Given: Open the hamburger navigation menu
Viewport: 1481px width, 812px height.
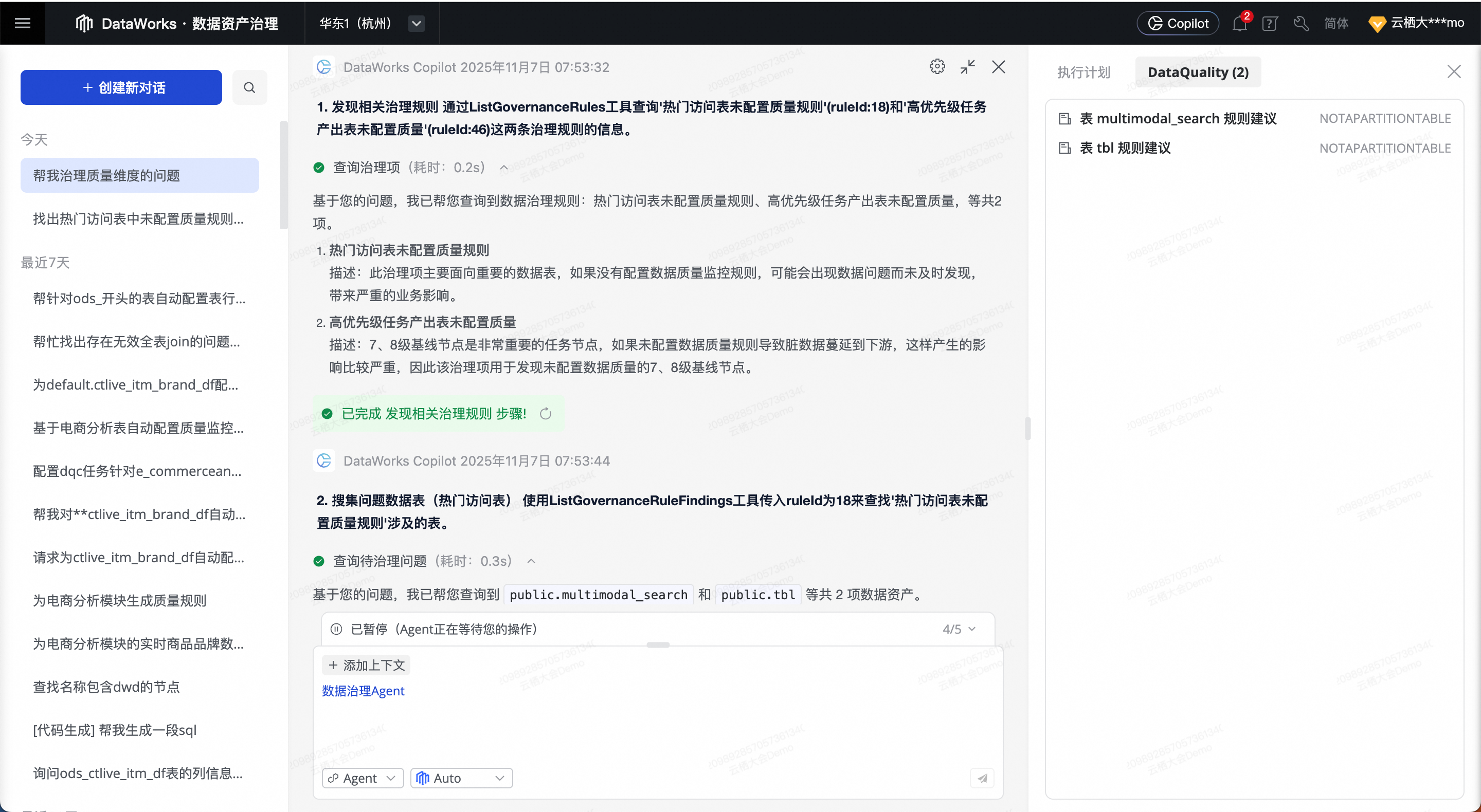Looking at the screenshot, I should 23,23.
